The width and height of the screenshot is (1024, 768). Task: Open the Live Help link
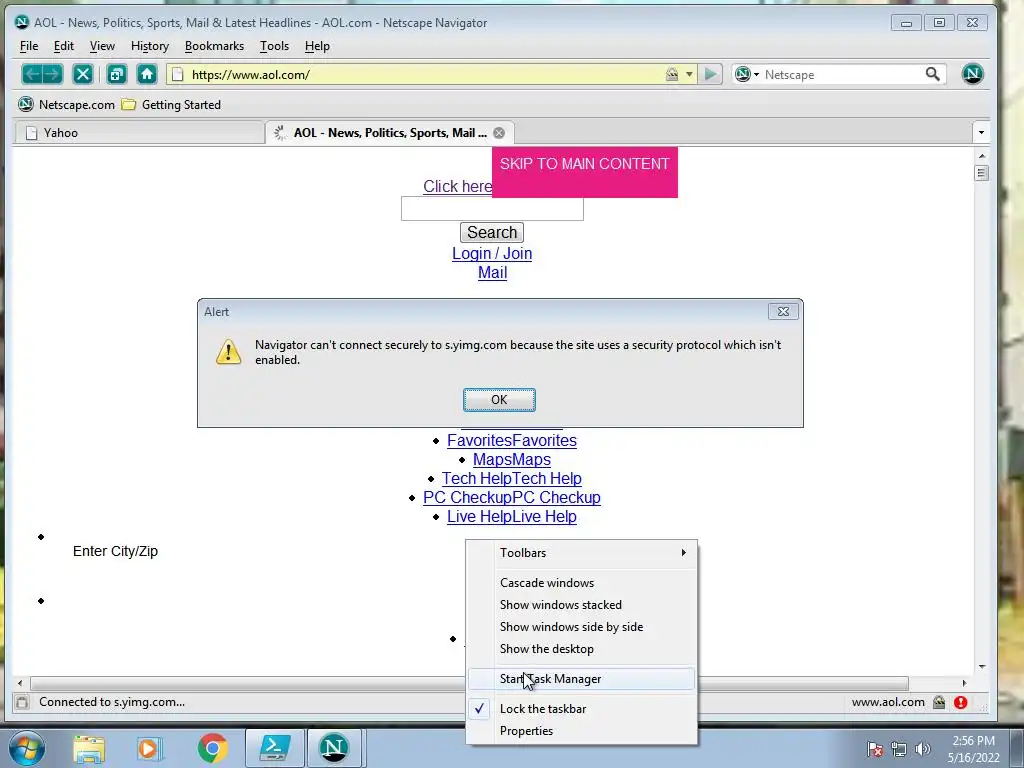(x=512, y=517)
